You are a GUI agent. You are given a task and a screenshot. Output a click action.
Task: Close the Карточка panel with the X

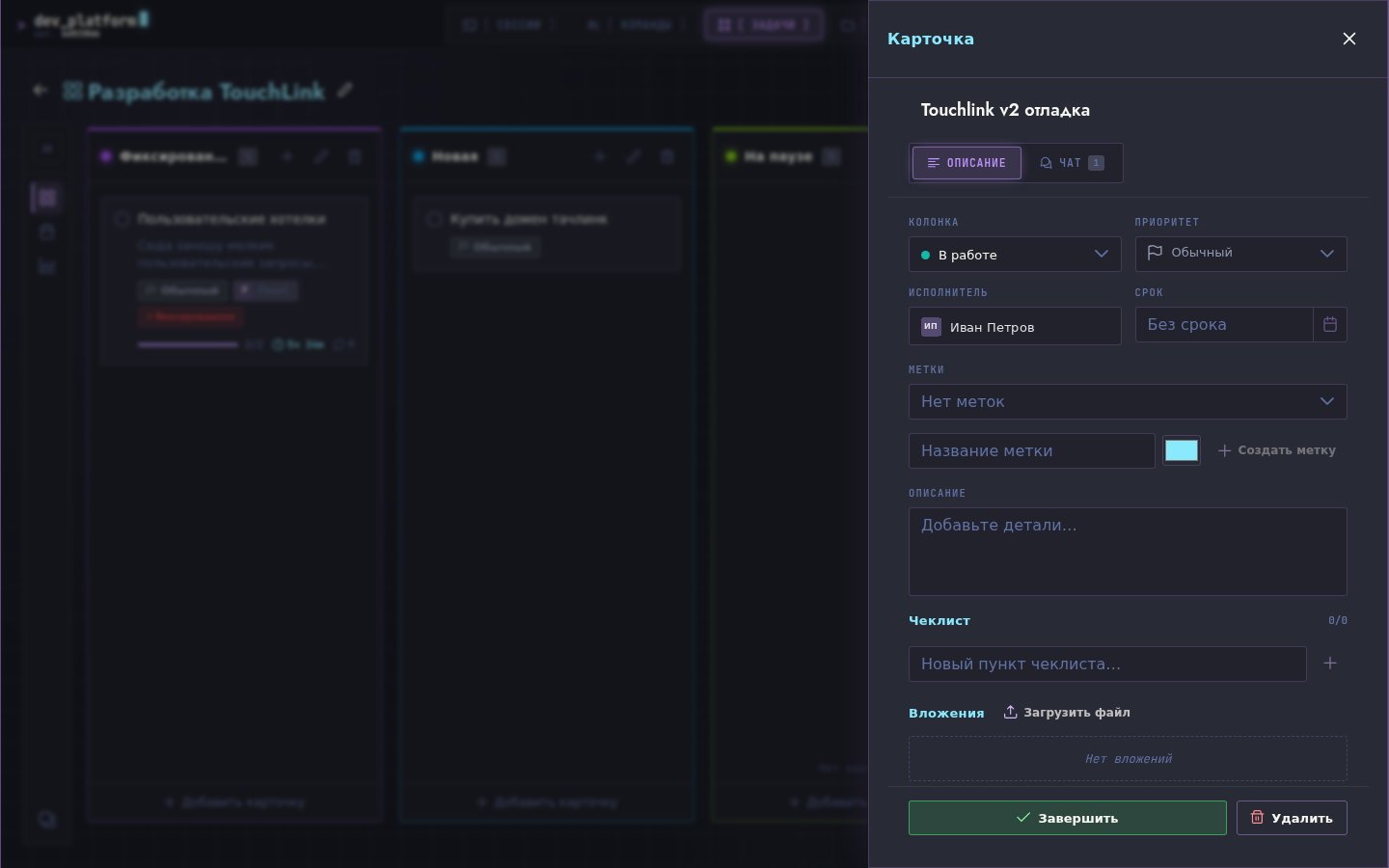[x=1349, y=39]
